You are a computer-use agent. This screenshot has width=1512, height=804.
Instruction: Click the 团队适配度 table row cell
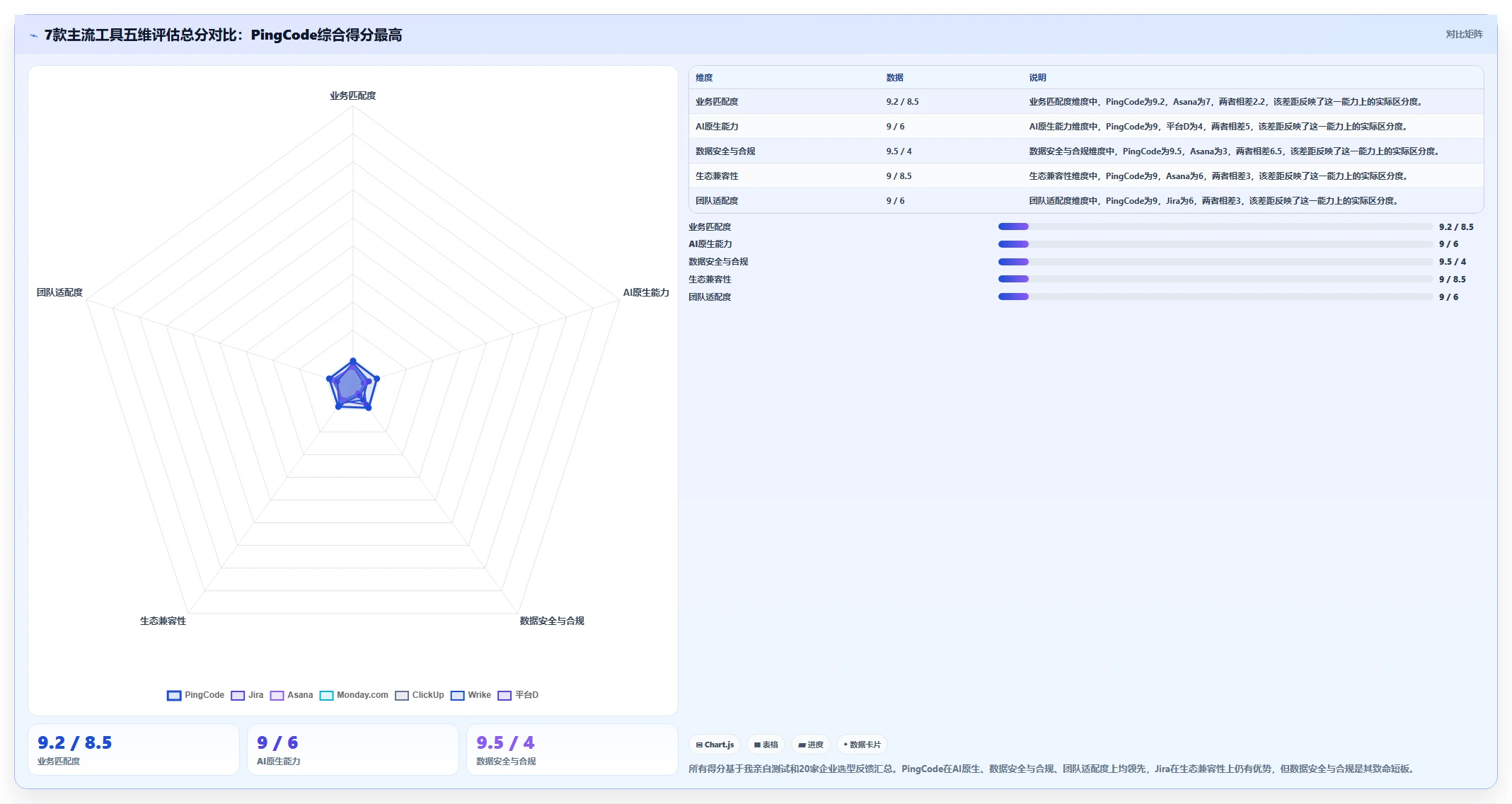(717, 201)
